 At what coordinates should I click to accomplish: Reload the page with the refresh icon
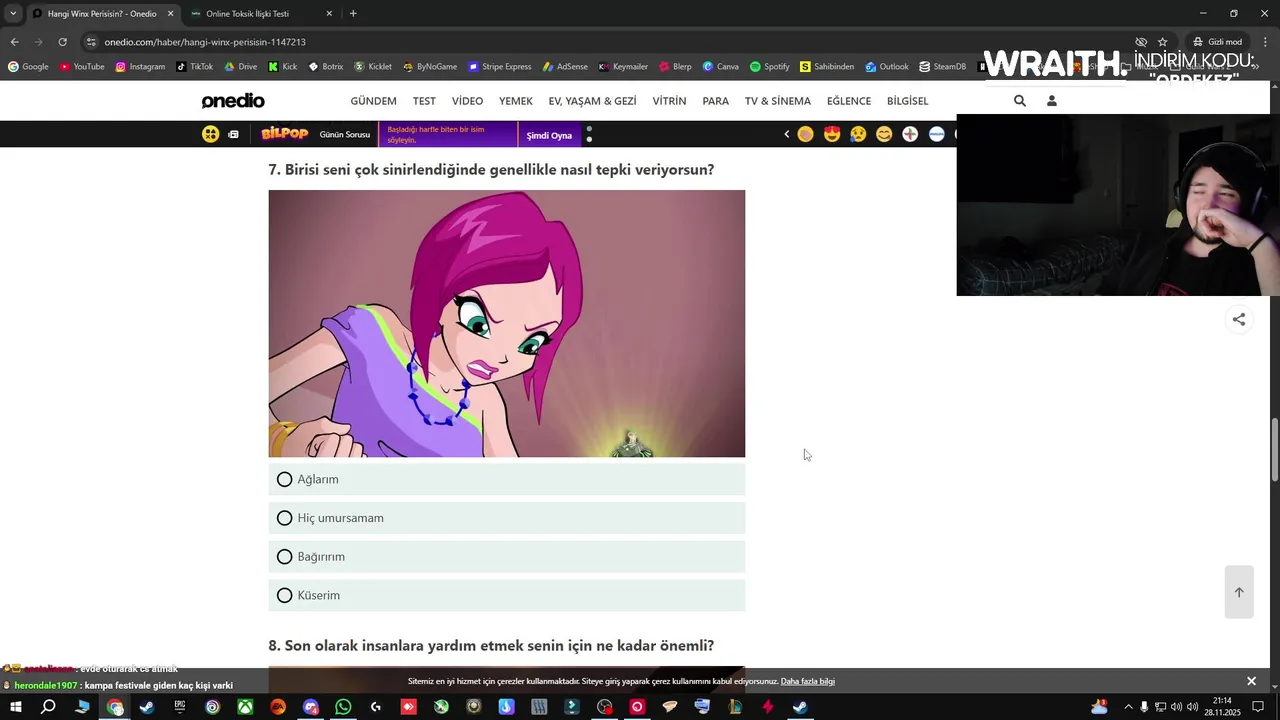point(62,42)
